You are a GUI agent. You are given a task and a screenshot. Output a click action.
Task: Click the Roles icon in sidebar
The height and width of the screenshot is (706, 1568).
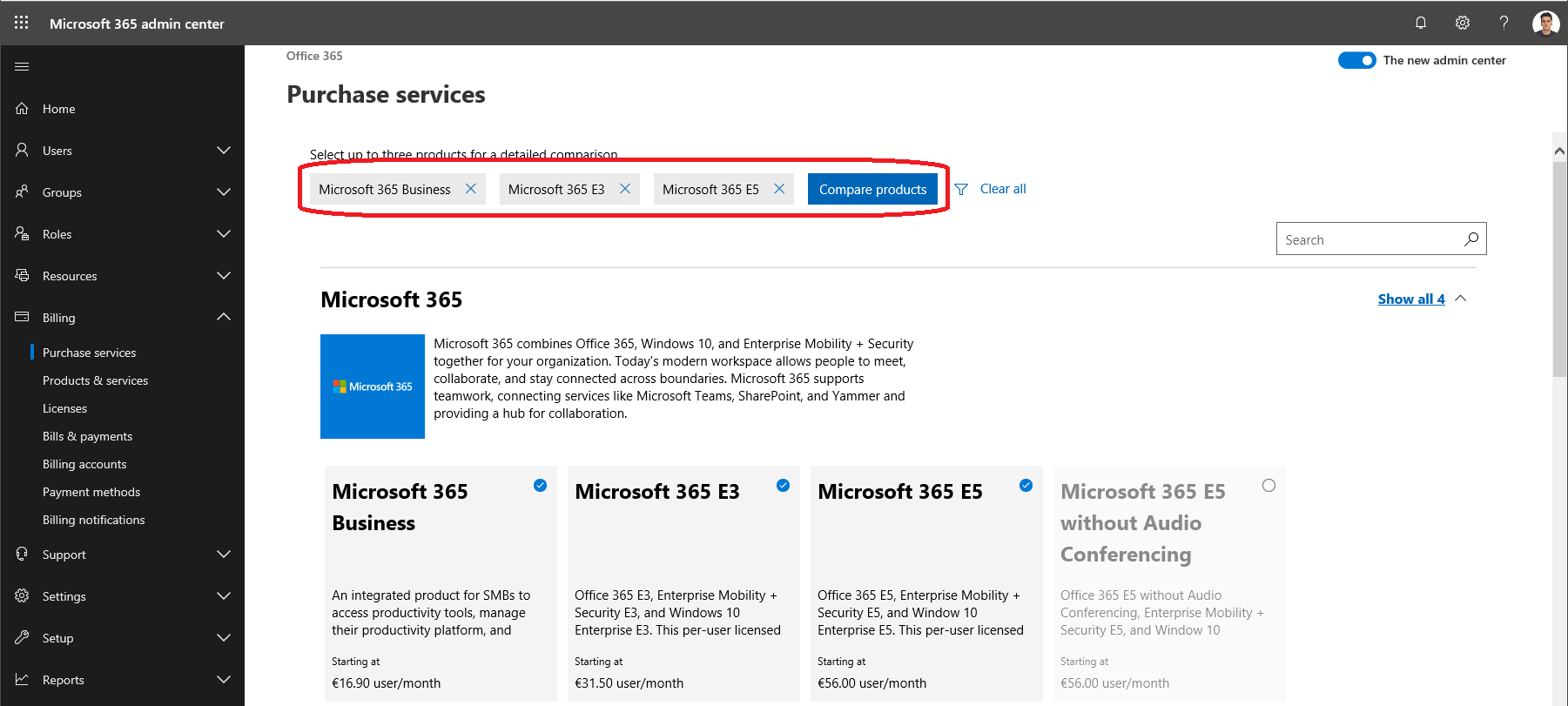[x=23, y=233]
